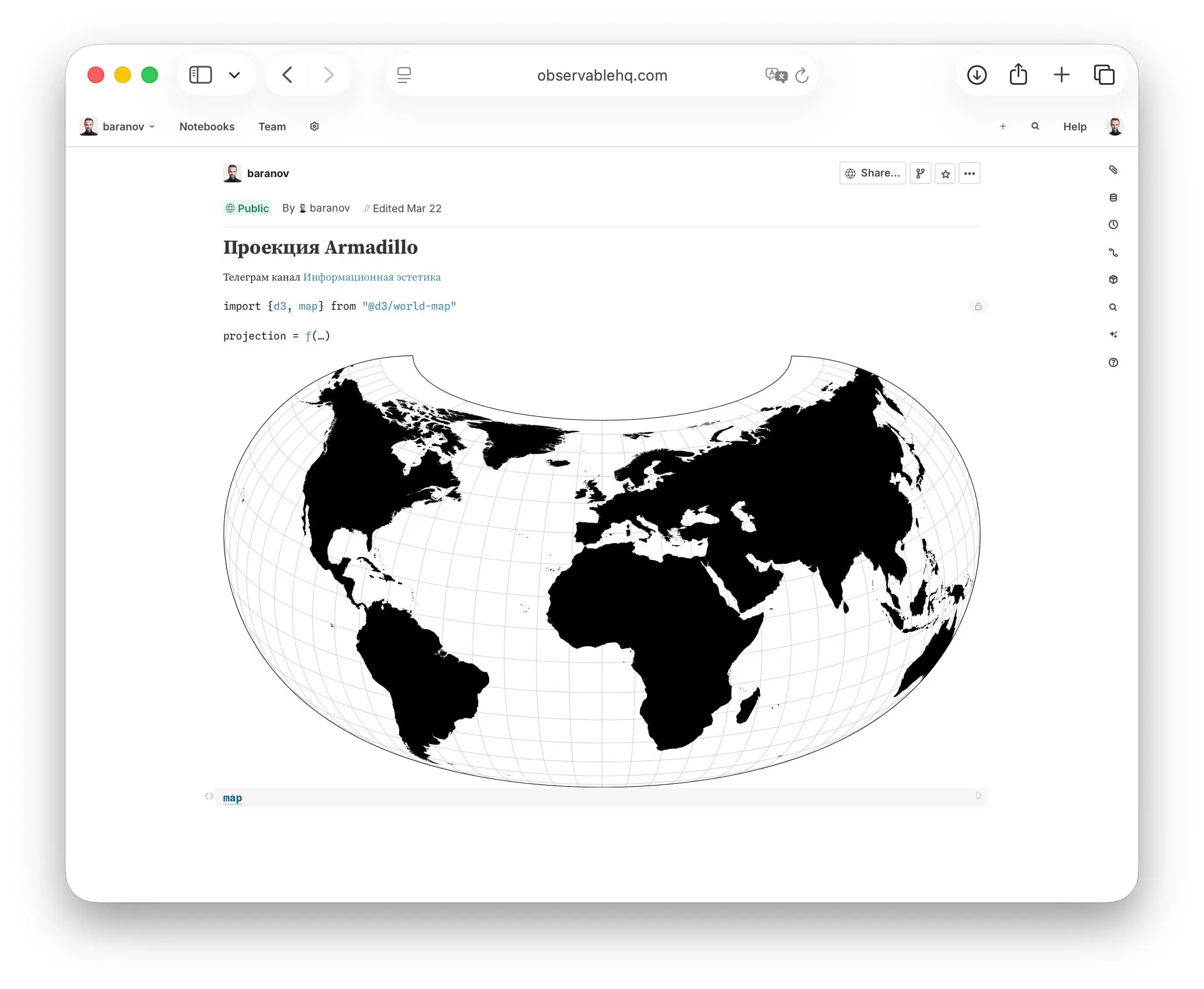Click the Public visibility badge
The width and height of the screenshot is (1204, 989).
click(247, 208)
